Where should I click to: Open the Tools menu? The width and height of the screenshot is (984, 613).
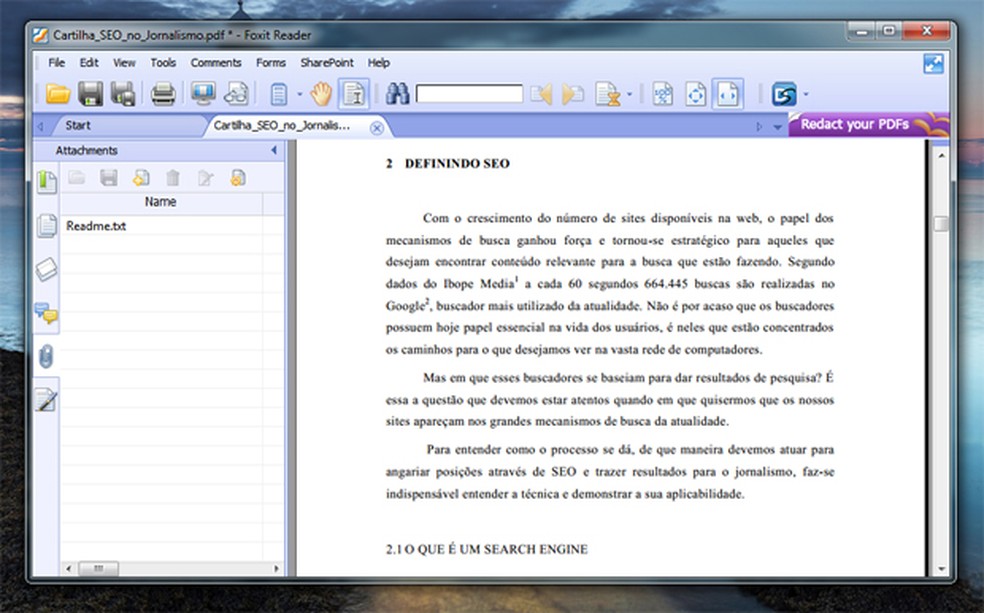point(163,63)
